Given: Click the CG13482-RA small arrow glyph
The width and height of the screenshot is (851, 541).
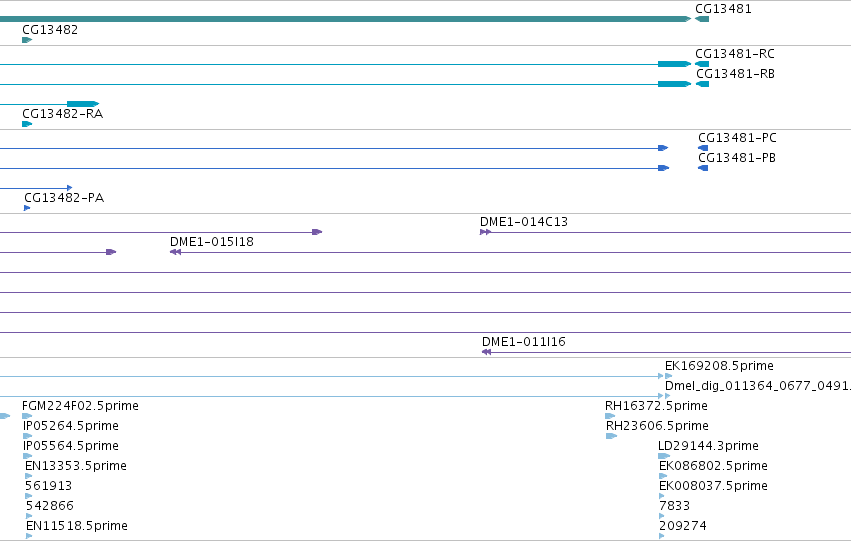Looking at the screenshot, I should 27,124.
